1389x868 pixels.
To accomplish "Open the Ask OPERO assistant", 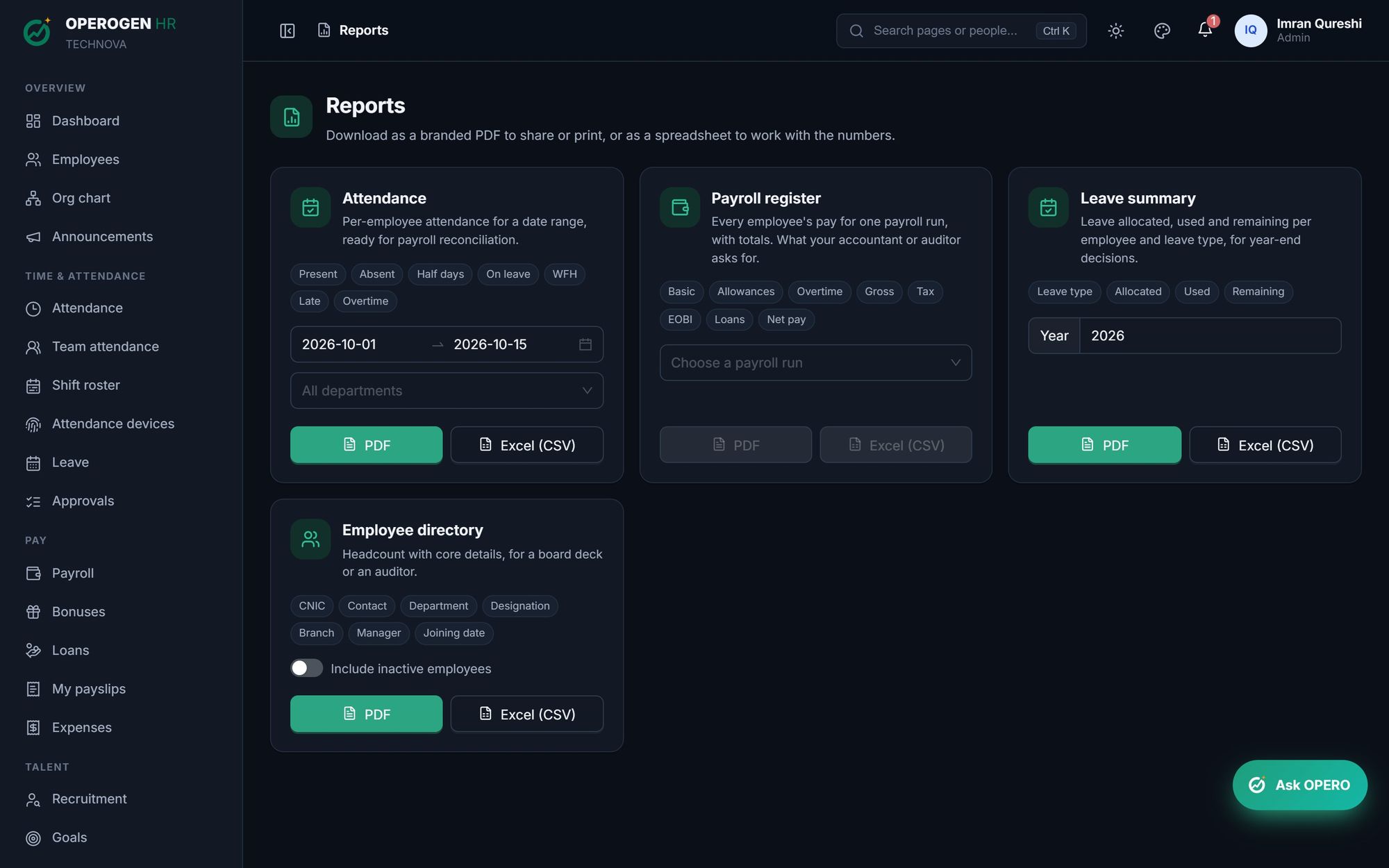I will pos(1300,785).
